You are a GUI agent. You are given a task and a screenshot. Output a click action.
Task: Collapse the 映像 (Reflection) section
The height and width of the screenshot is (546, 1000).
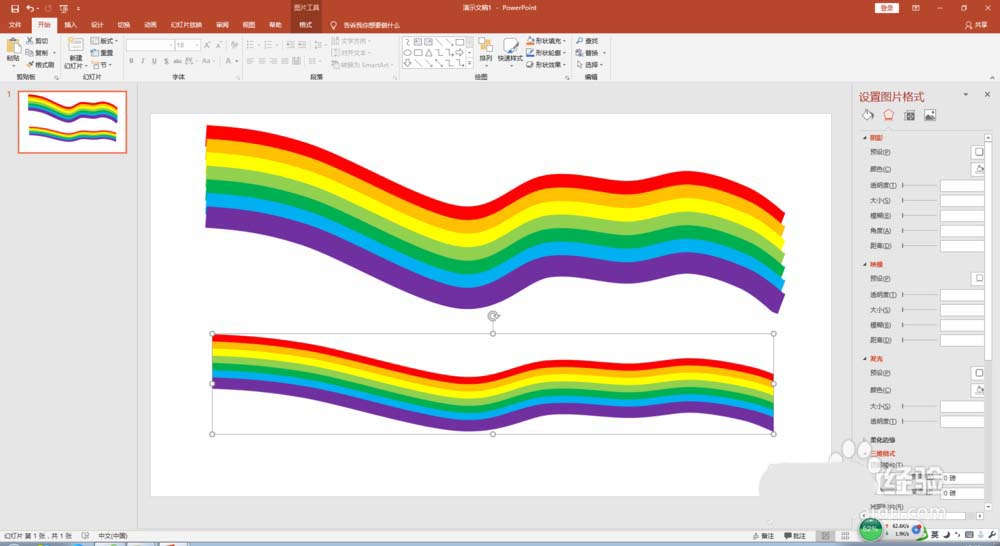tap(876, 264)
